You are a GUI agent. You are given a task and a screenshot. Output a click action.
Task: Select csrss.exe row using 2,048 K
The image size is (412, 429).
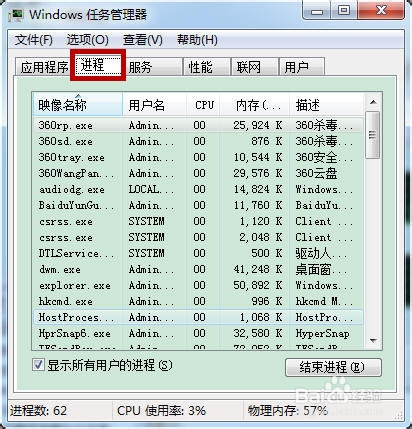point(198,237)
